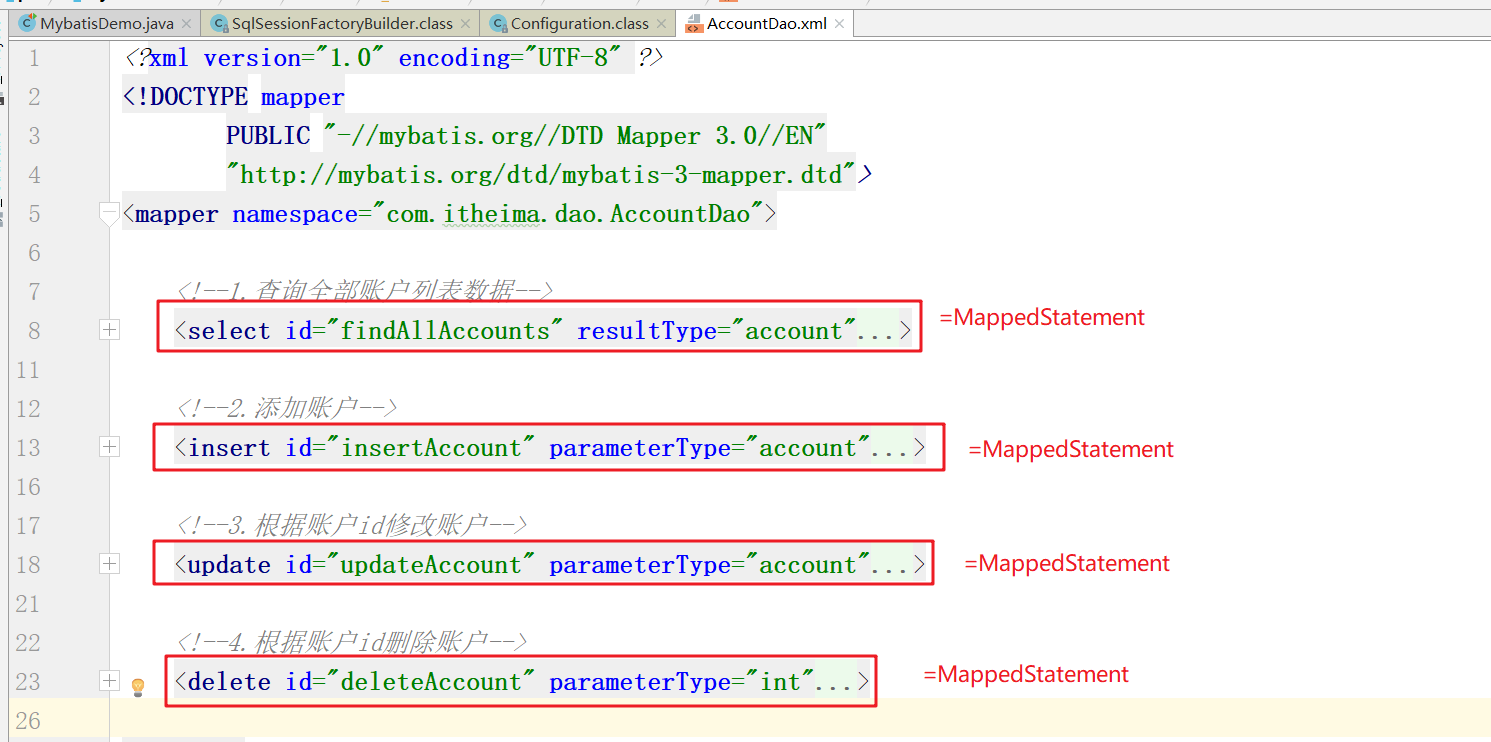Screen dimensions: 1491x742
Task: Open the SqlSessionFactoryBuilder.class tab
Action: click(x=340, y=23)
